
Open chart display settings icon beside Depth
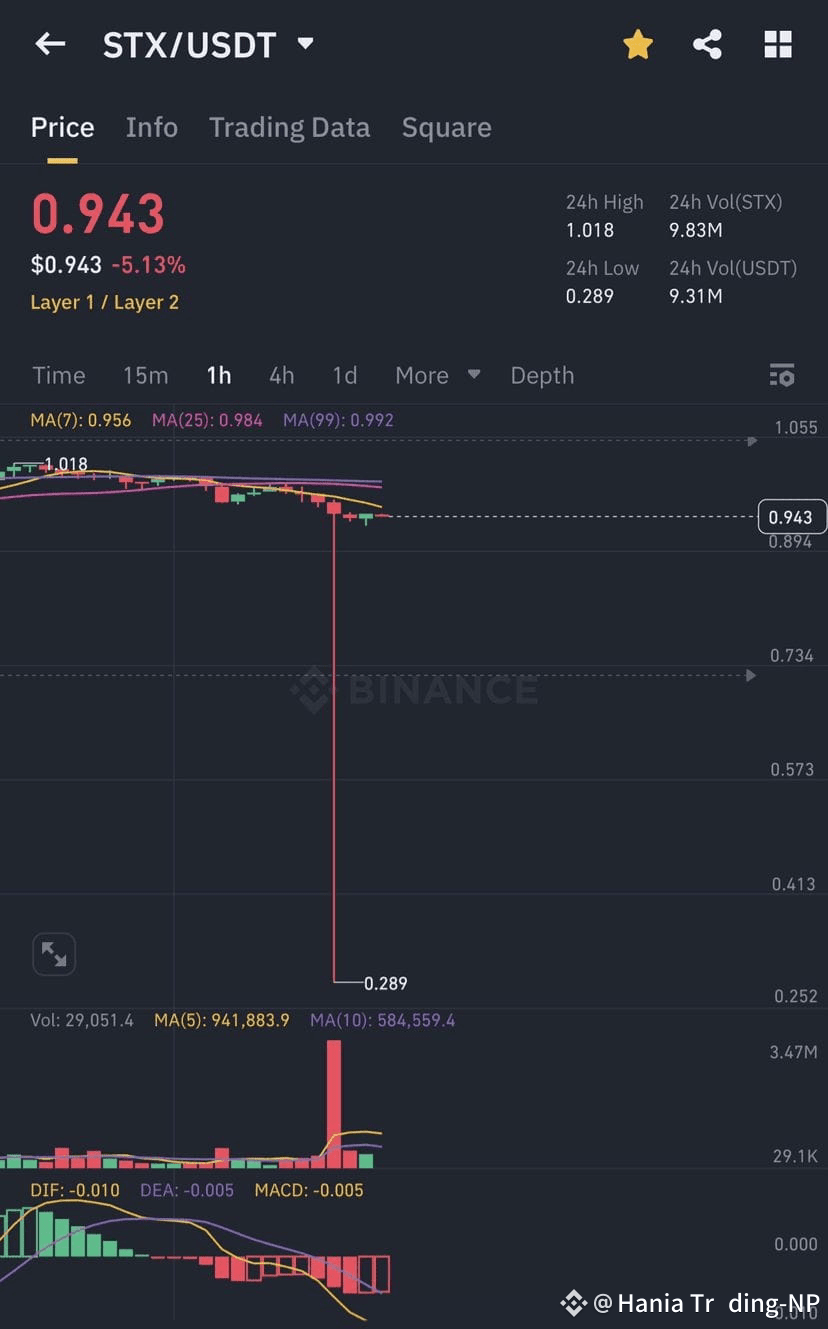782,374
